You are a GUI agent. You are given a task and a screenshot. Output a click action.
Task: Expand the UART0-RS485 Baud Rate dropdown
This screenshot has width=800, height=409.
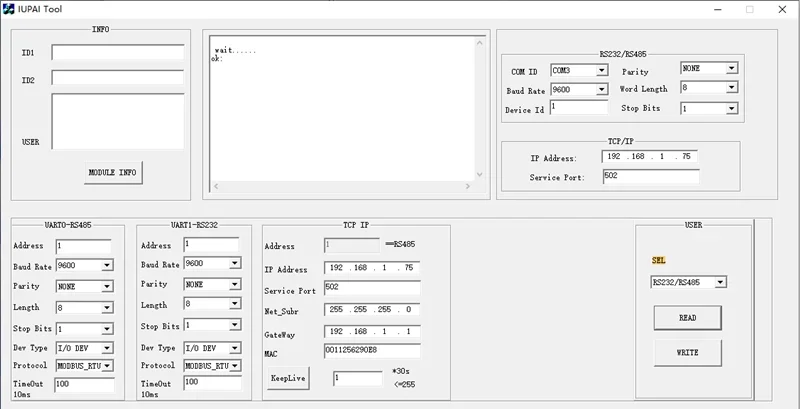84,265
